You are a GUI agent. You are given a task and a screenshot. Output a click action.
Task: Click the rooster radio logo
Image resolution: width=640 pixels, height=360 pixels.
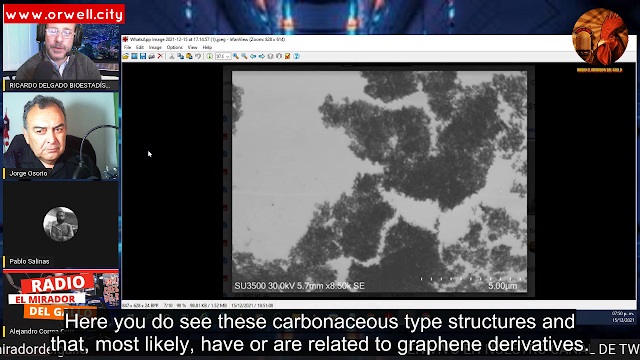pos(600,38)
